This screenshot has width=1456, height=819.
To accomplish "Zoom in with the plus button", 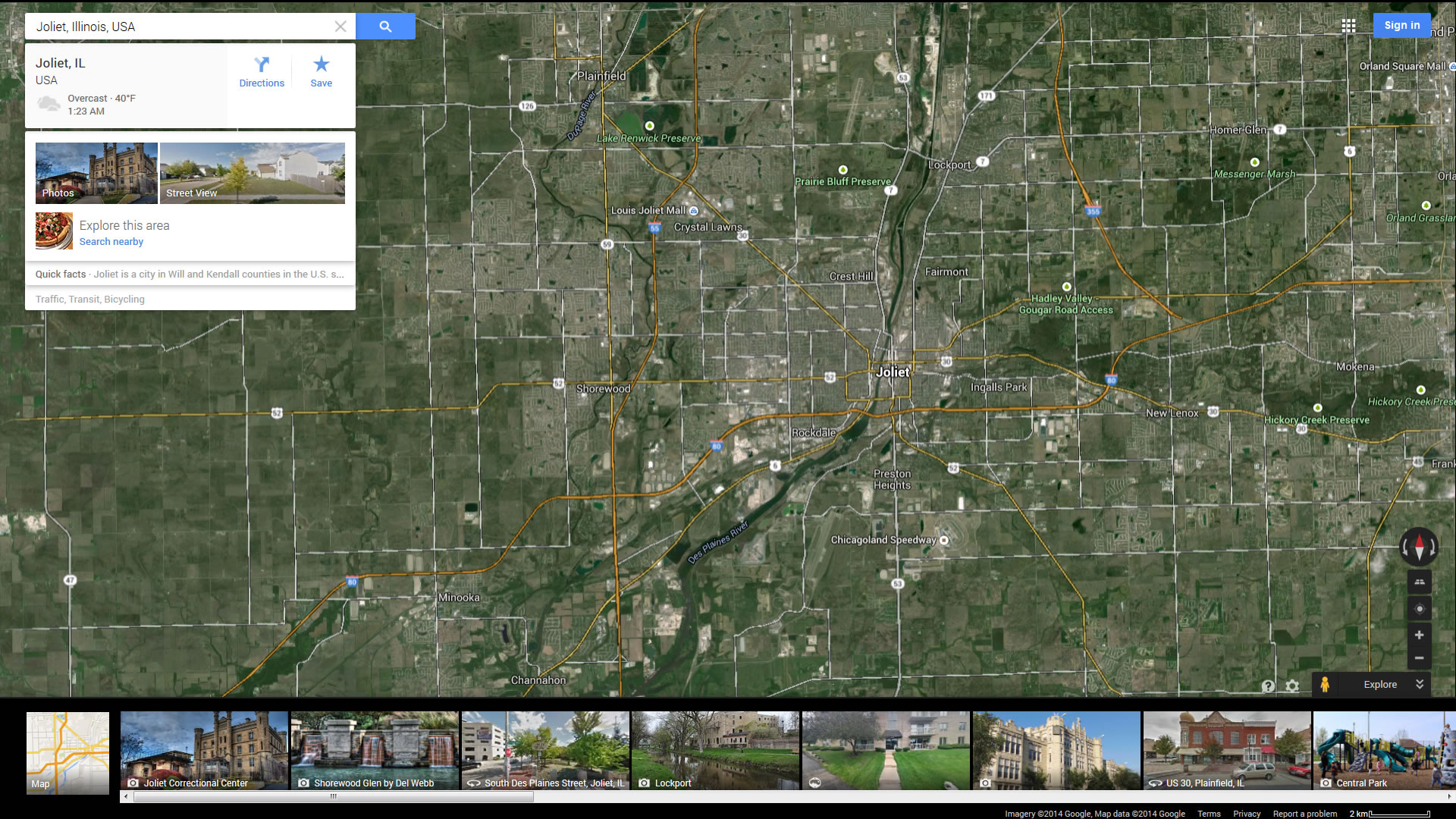I will tap(1419, 635).
